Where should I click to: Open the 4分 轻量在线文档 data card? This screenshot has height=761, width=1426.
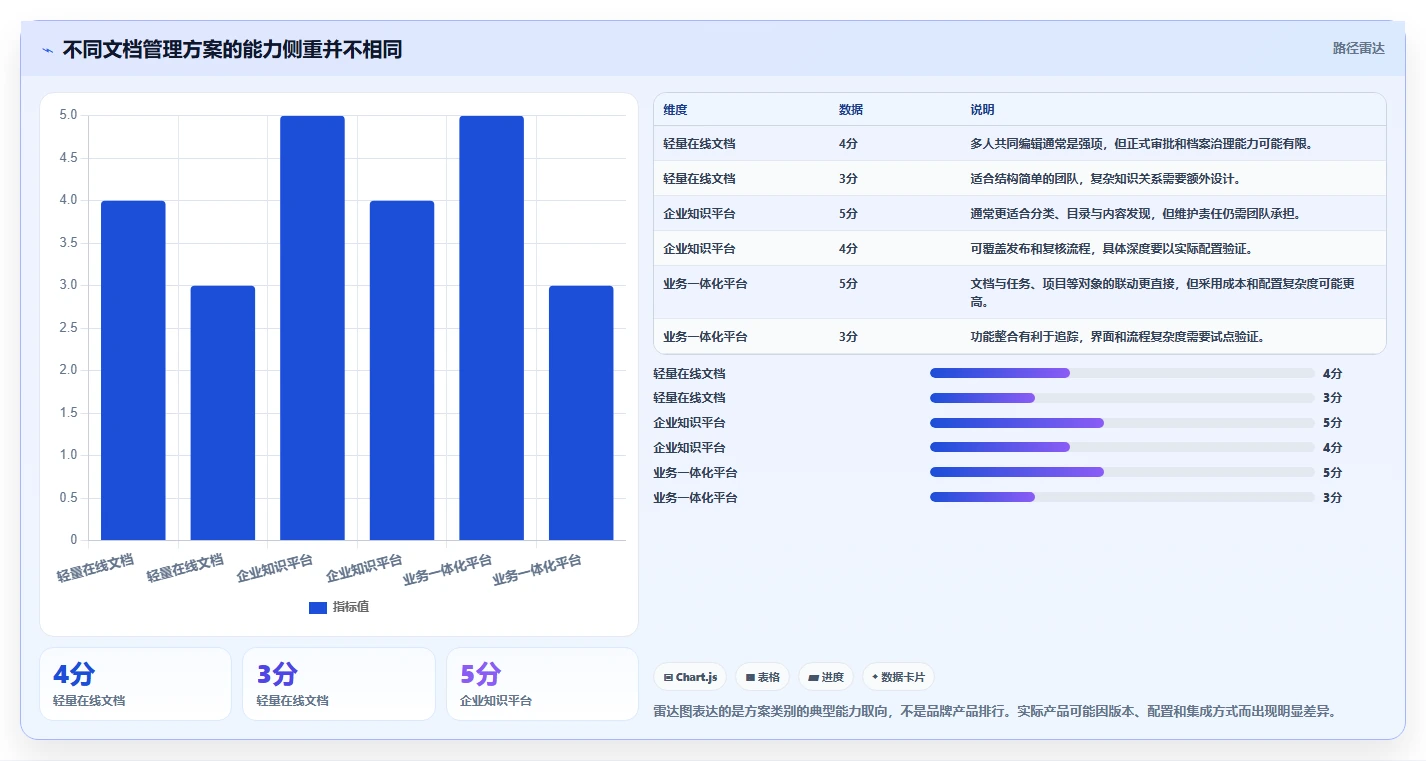135,684
